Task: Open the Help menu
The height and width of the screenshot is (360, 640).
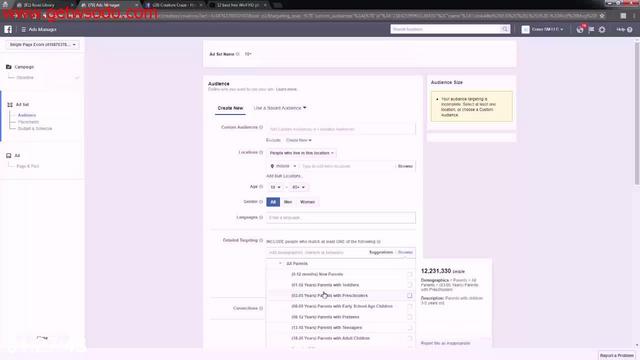Action: click(624, 29)
